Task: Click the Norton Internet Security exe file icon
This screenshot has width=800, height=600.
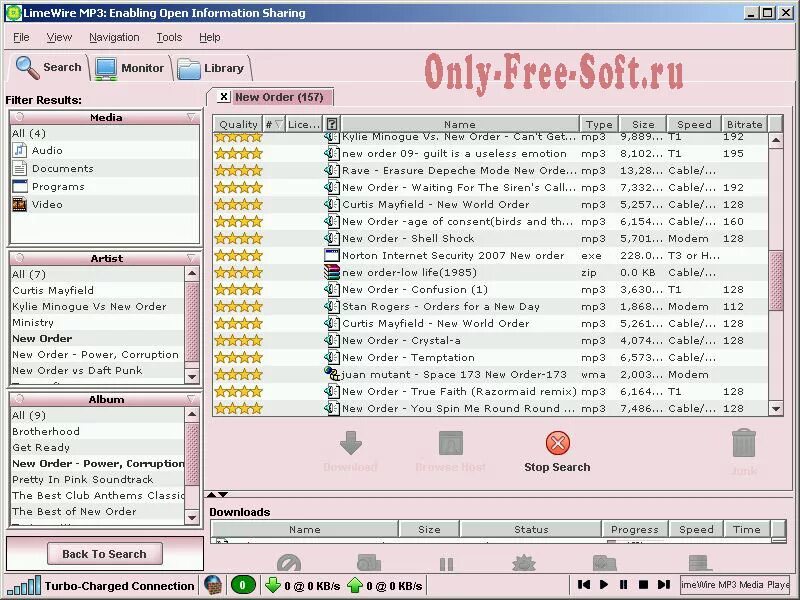Action: click(x=332, y=255)
